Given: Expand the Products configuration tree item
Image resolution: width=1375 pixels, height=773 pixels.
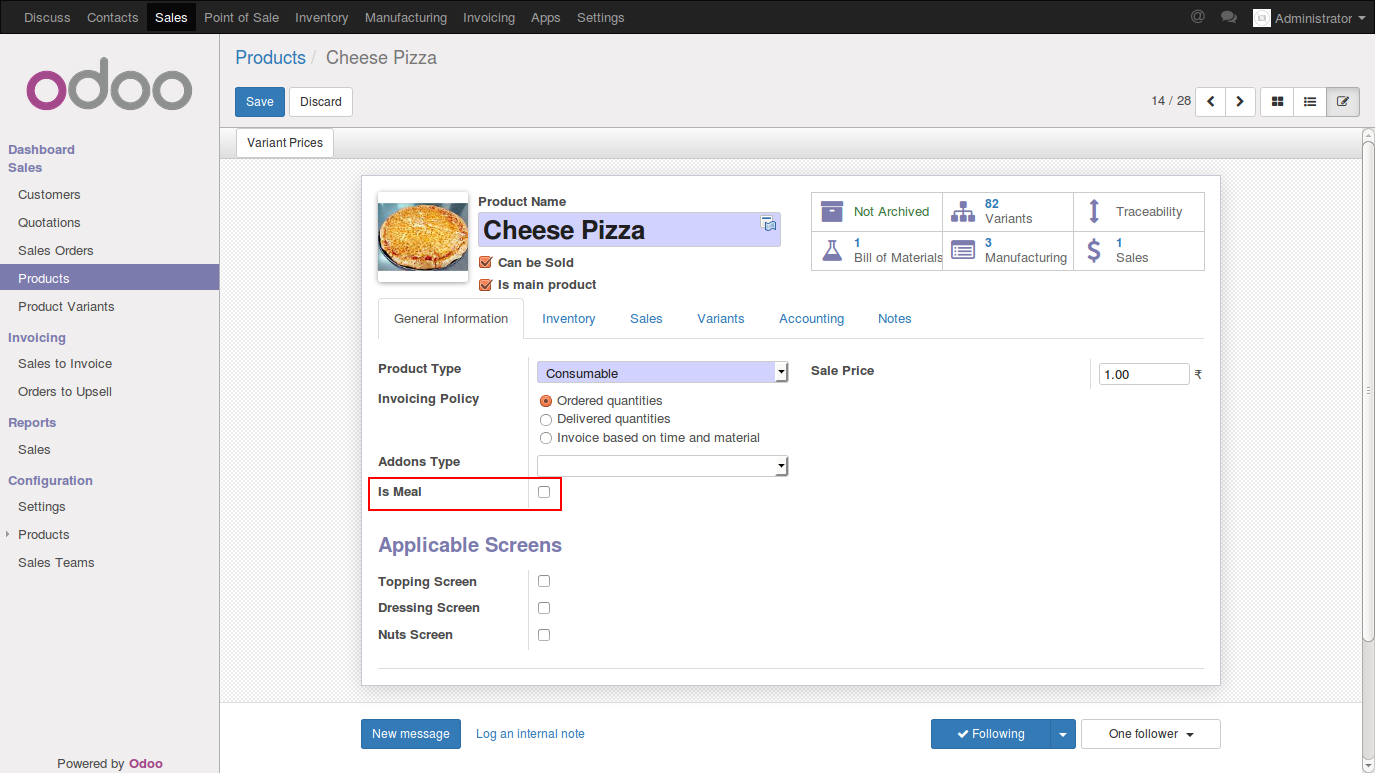Looking at the screenshot, I should point(8,535).
